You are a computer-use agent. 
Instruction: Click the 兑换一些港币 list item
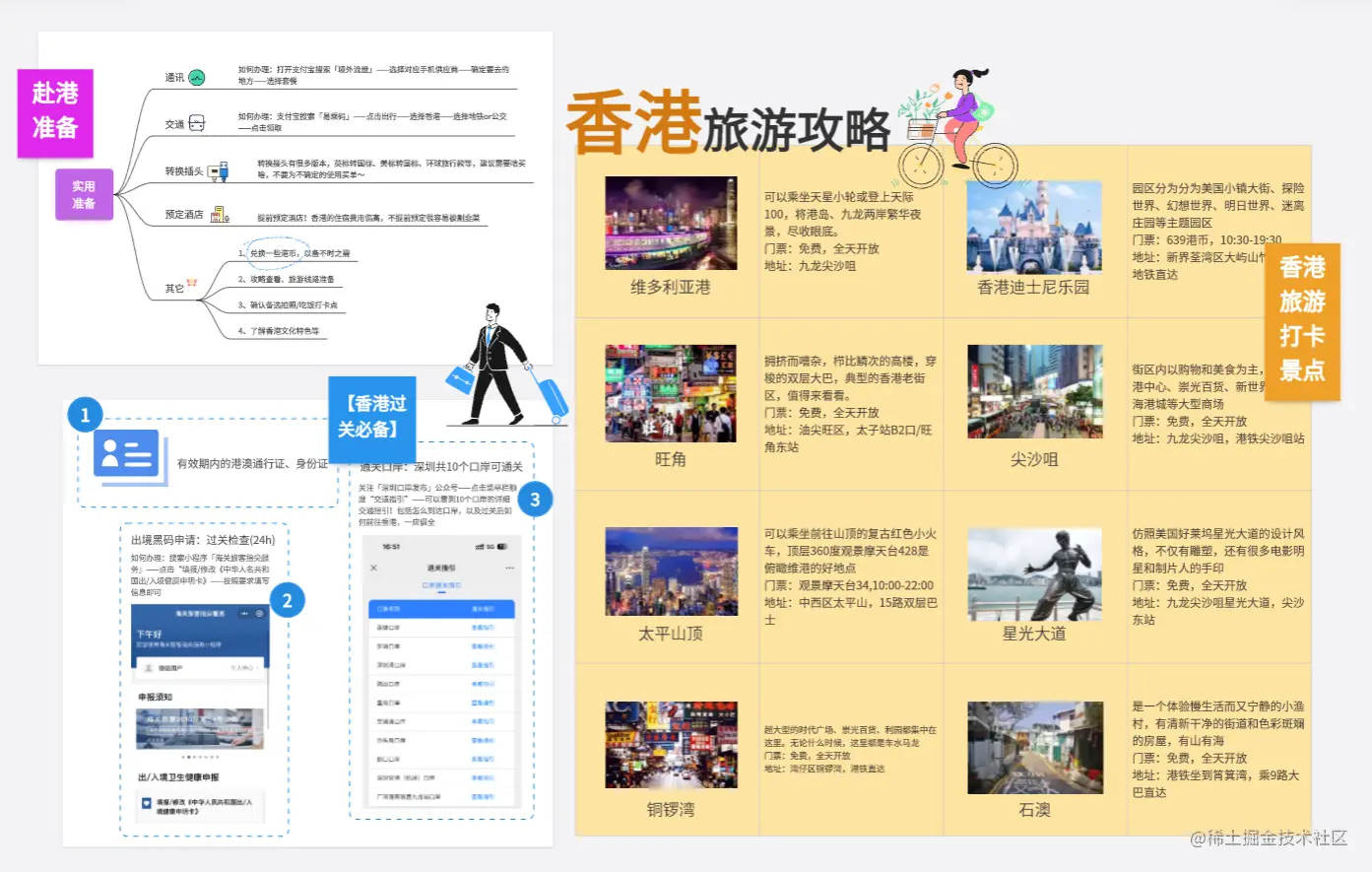coord(294,253)
